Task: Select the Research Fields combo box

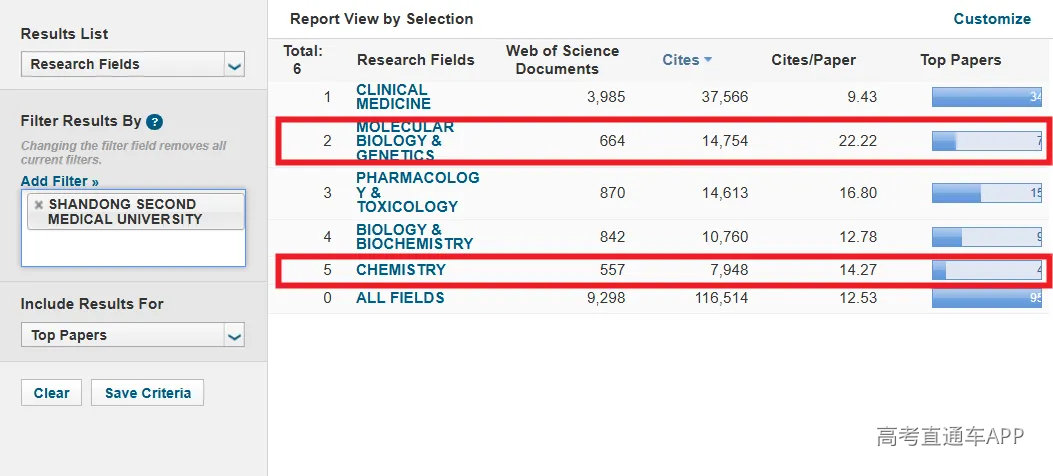Action: coord(132,64)
